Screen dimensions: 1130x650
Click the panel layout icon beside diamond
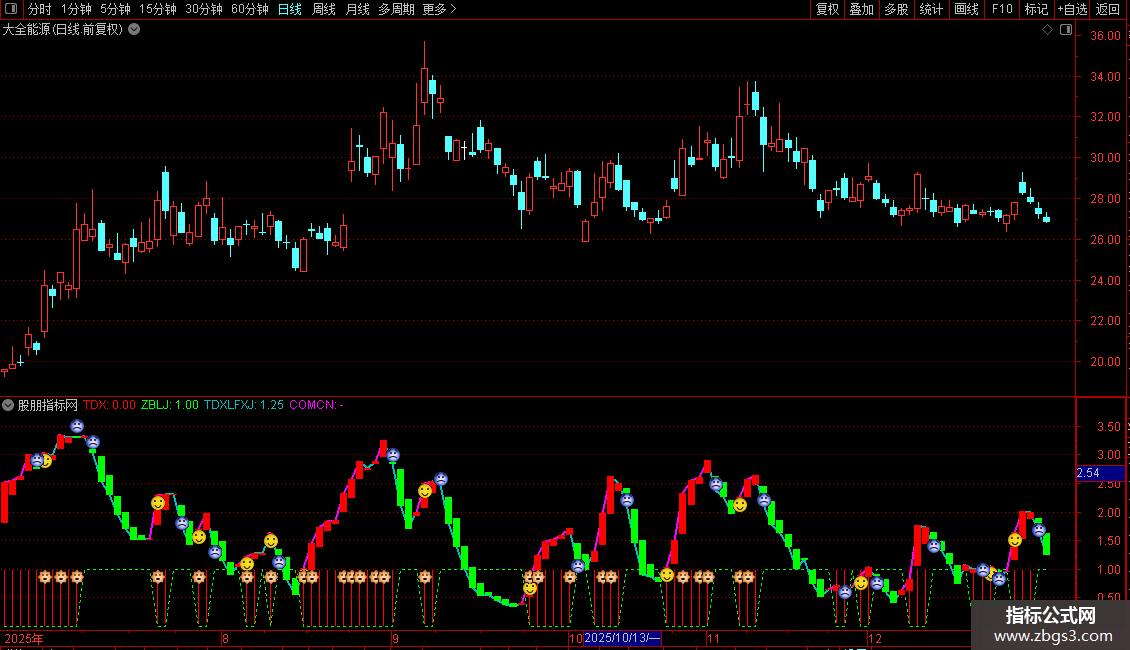coord(1066,30)
